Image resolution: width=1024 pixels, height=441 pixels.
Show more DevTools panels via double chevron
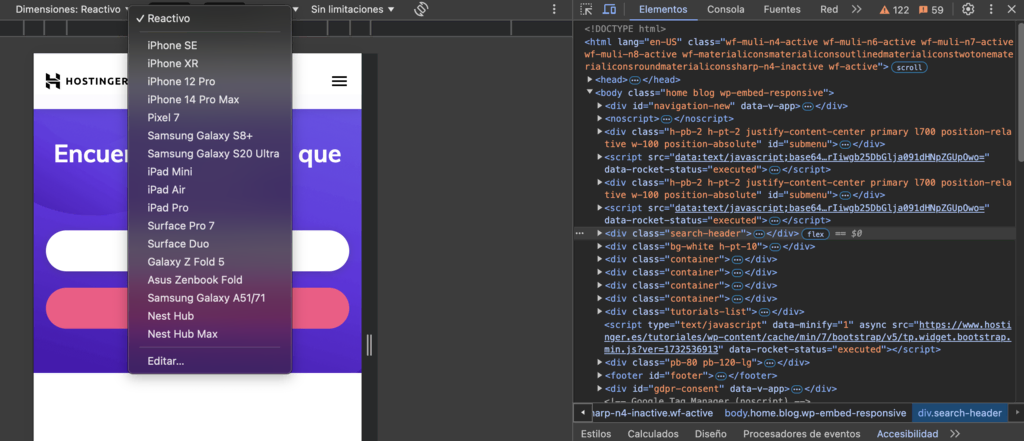click(856, 9)
